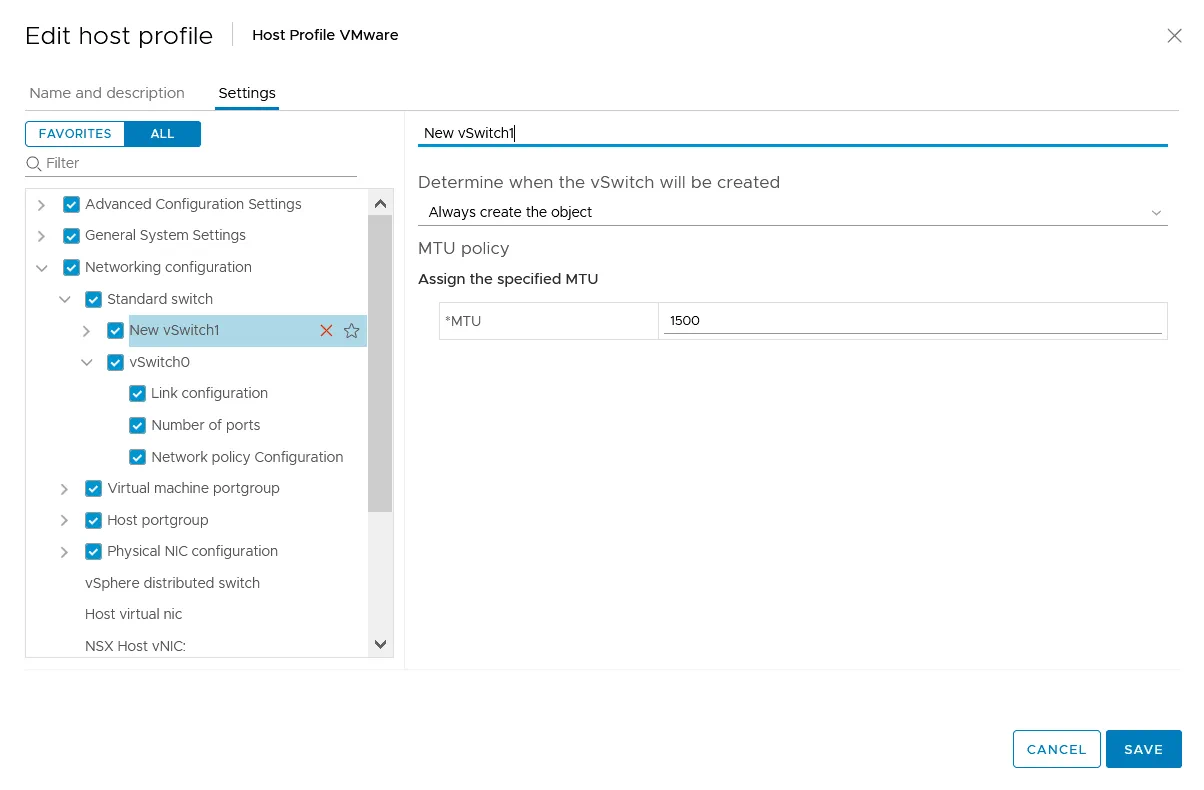The width and height of the screenshot is (1204, 790).
Task: Uncheck the Link configuration checkbox
Action: point(138,394)
